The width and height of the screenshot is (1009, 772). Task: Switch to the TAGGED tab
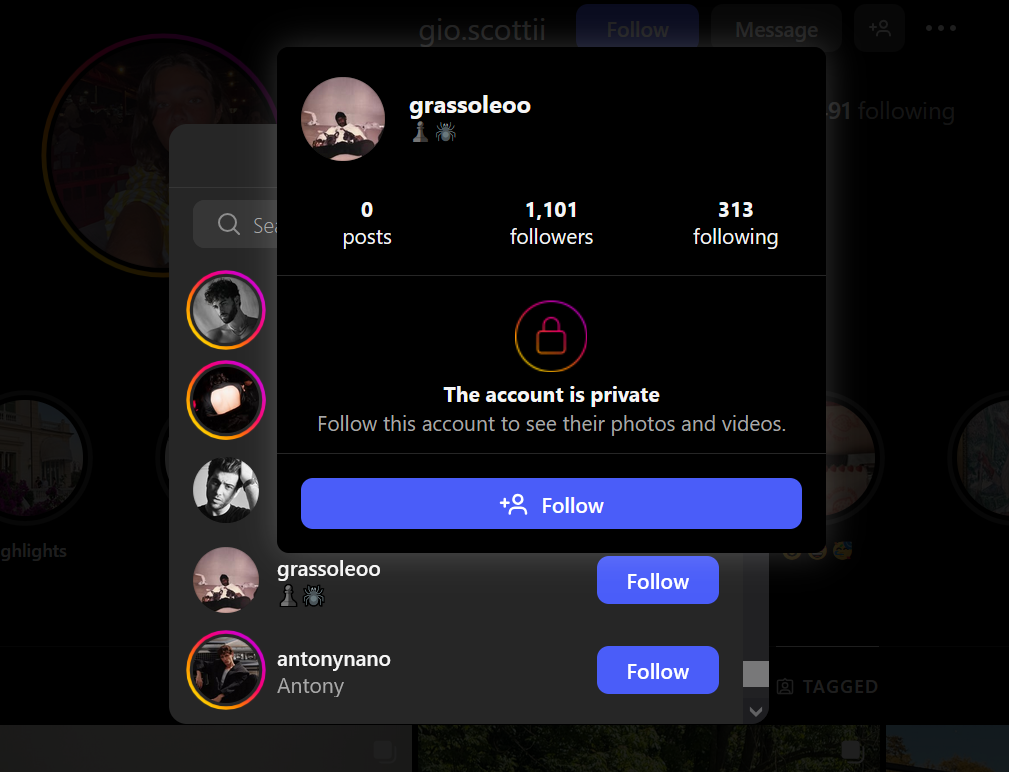828,686
